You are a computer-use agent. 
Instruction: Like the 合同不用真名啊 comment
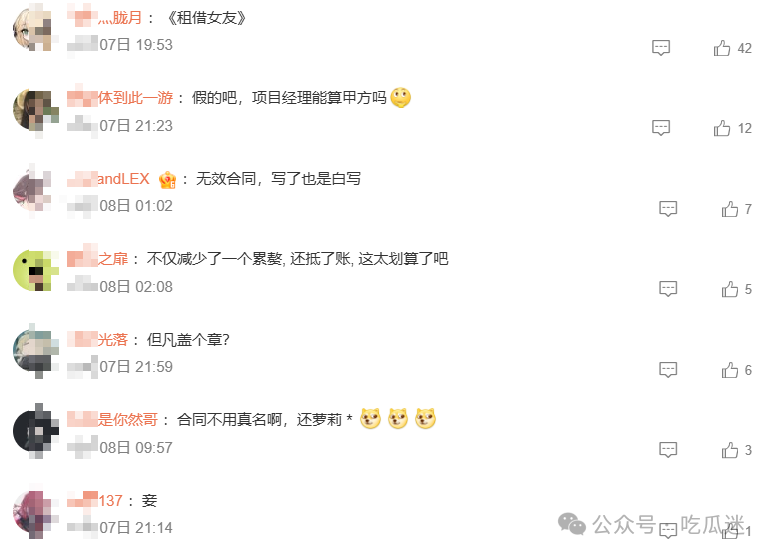coord(730,450)
